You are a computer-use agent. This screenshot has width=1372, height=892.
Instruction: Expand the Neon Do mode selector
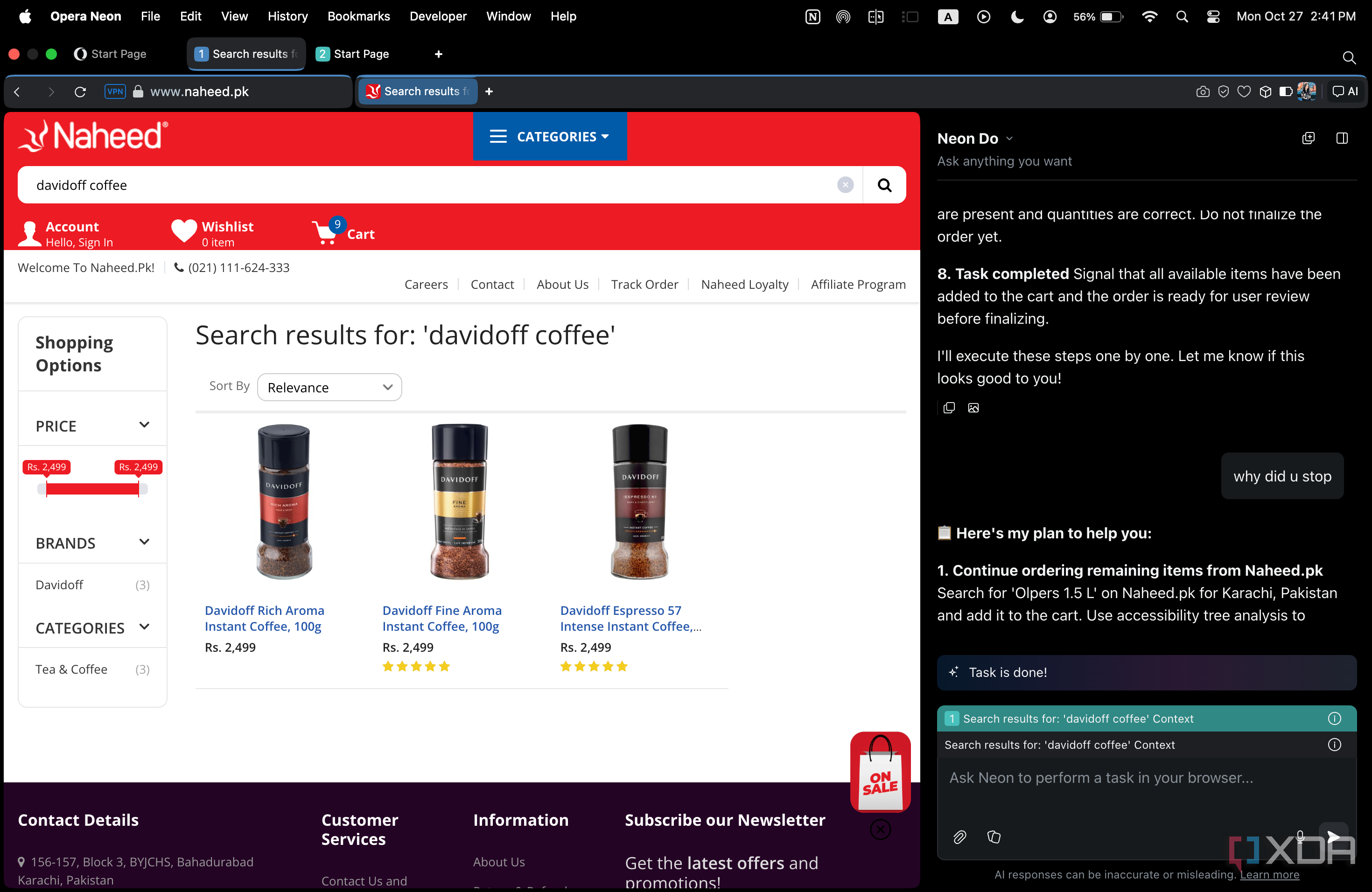click(x=975, y=138)
